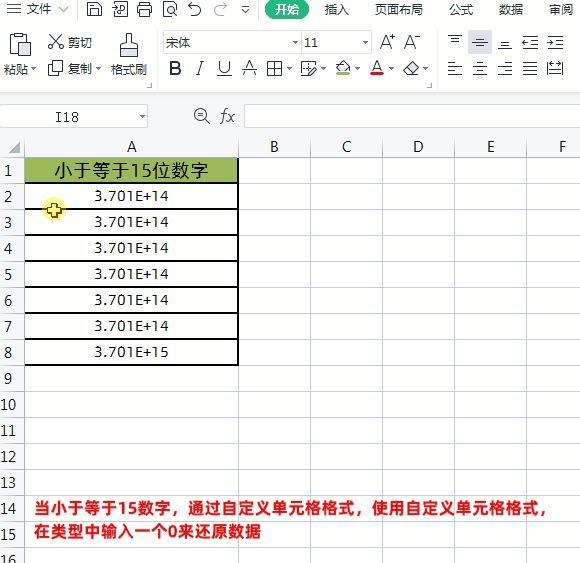Expand the Name Box dropdown arrow

click(x=142, y=117)
